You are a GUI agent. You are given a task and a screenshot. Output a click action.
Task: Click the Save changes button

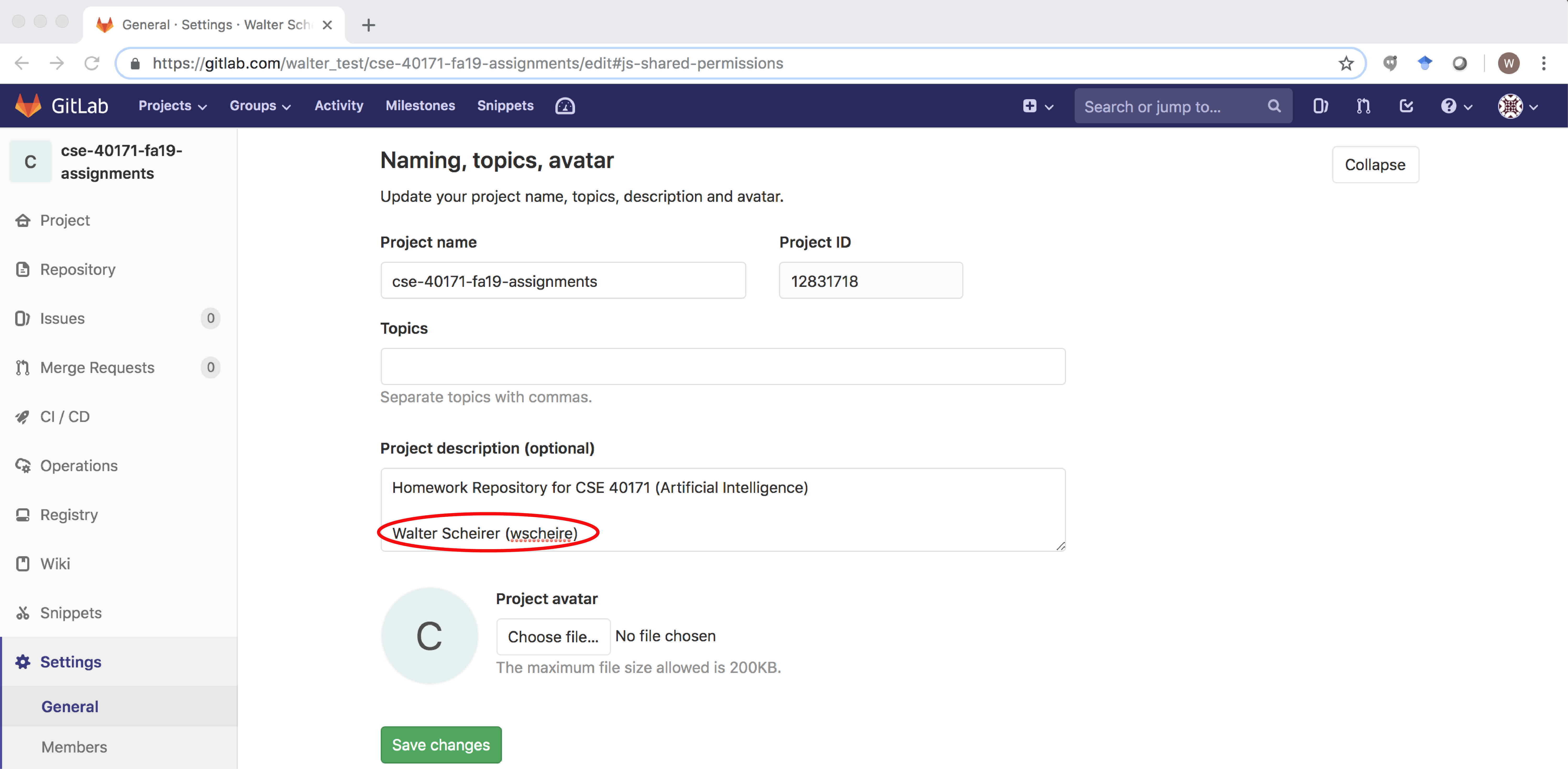pyautogui.click(x=441, y=745)
